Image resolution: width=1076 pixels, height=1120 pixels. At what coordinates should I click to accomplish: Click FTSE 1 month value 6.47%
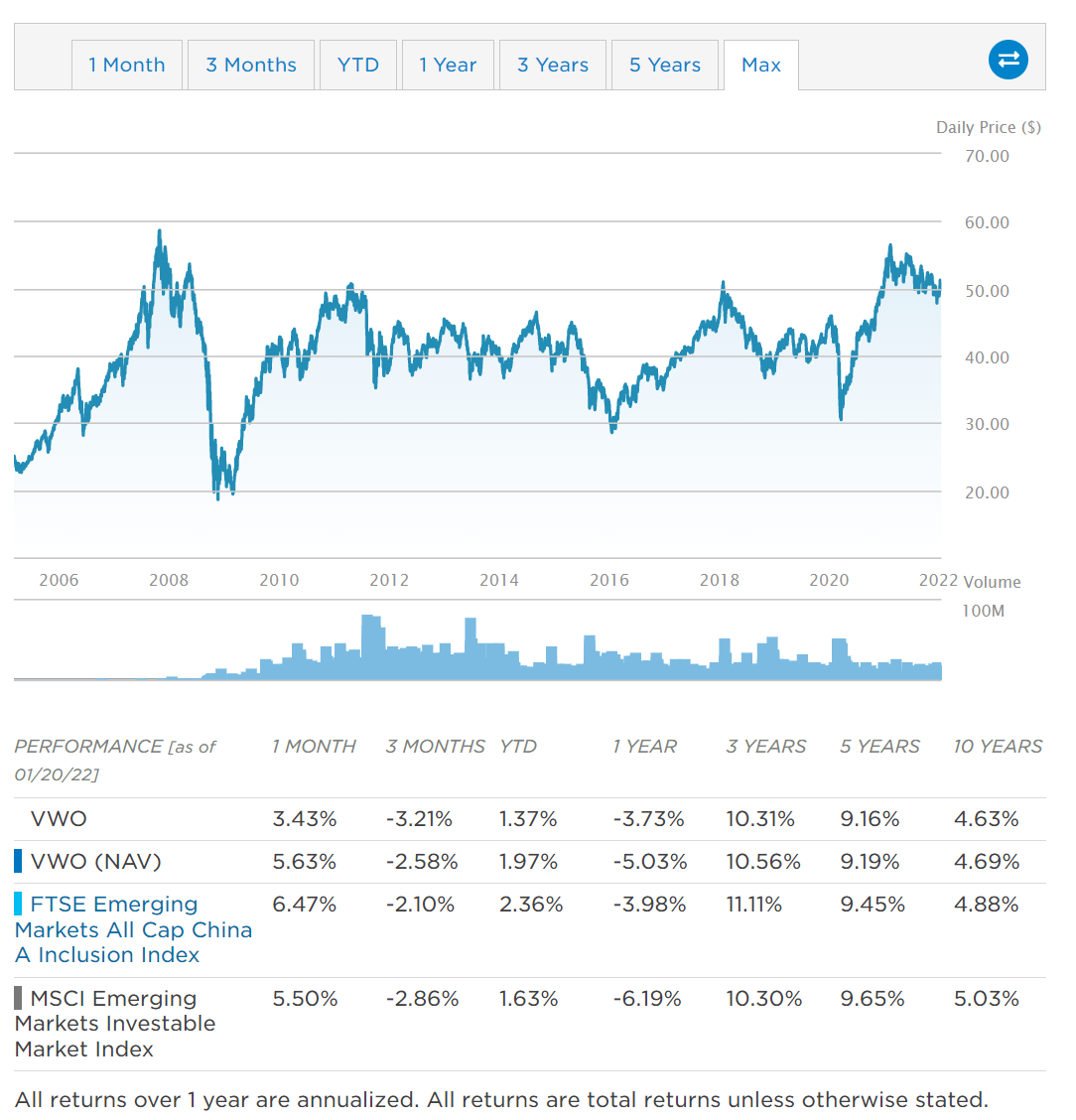pyautogui.click(x=304, y=905)
